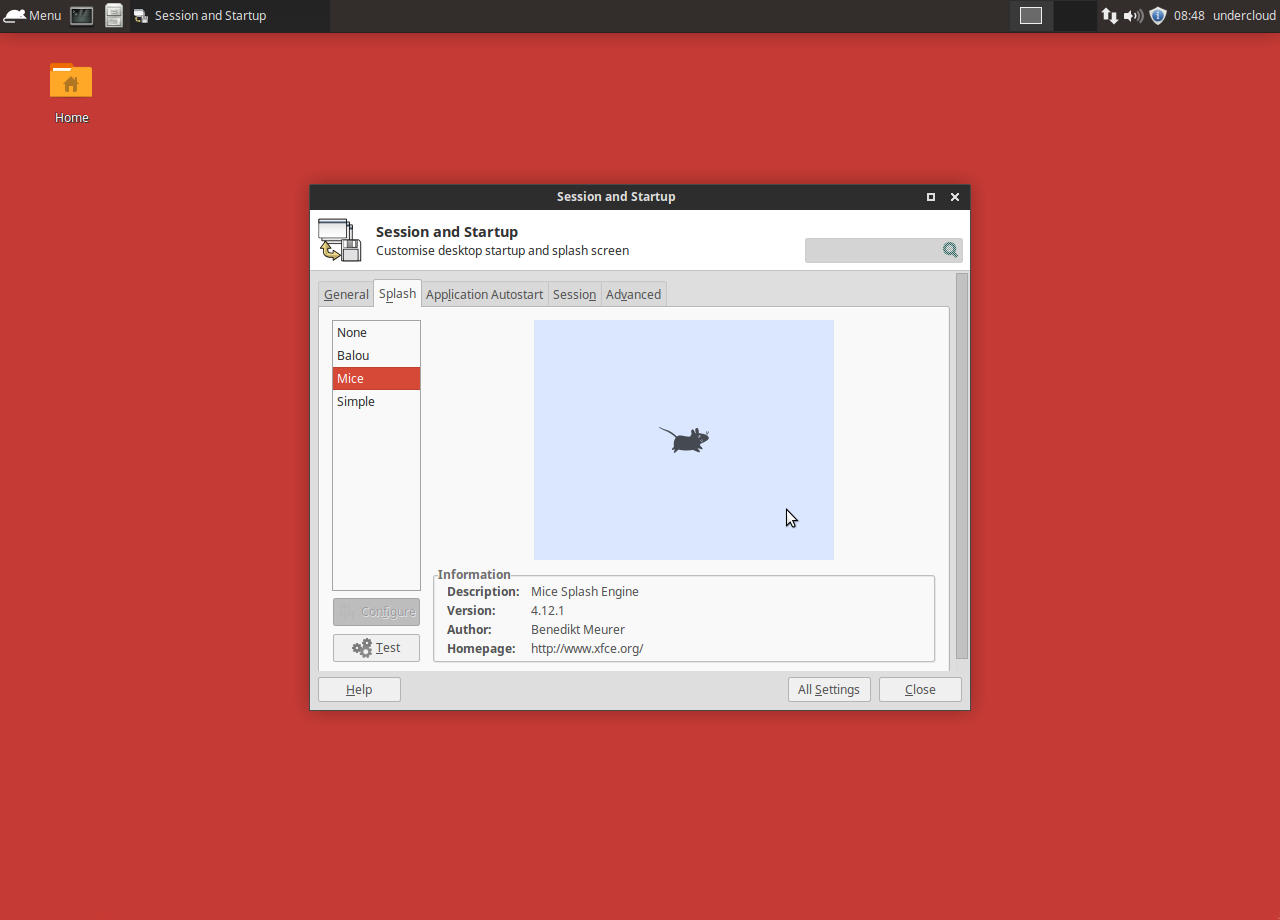
Task: Open the Advanced tab
Action: (634, 294)
